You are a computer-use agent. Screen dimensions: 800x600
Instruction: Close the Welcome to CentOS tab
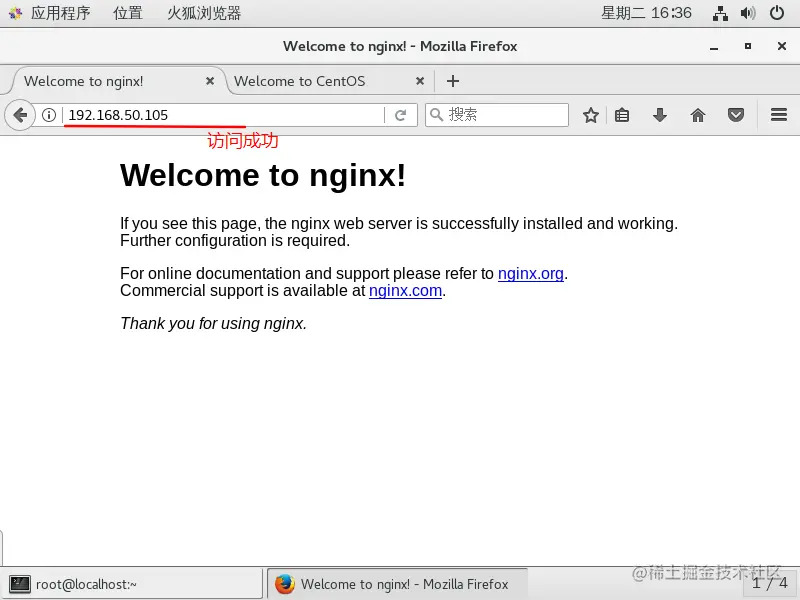pyautogui.click(x=419, y=81)
